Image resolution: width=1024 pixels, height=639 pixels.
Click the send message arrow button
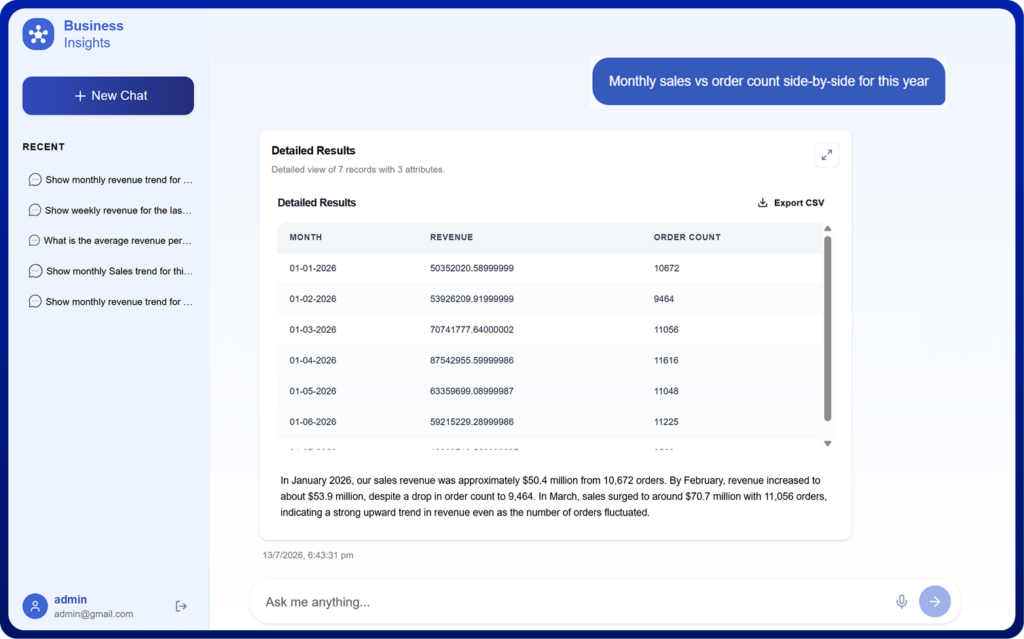pyautogui.click(x=935, y=601)
